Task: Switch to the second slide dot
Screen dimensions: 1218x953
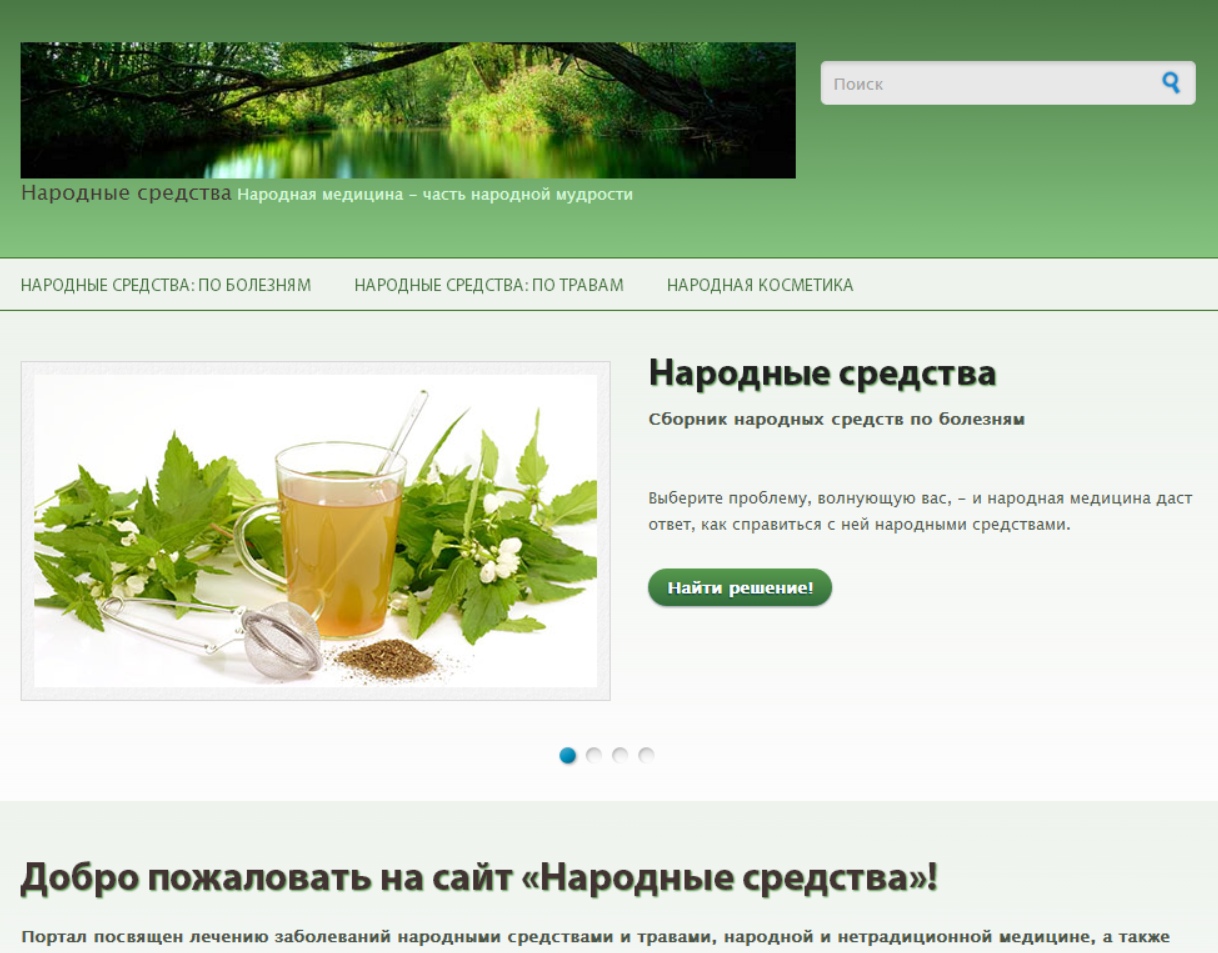Action: (594, 755)
